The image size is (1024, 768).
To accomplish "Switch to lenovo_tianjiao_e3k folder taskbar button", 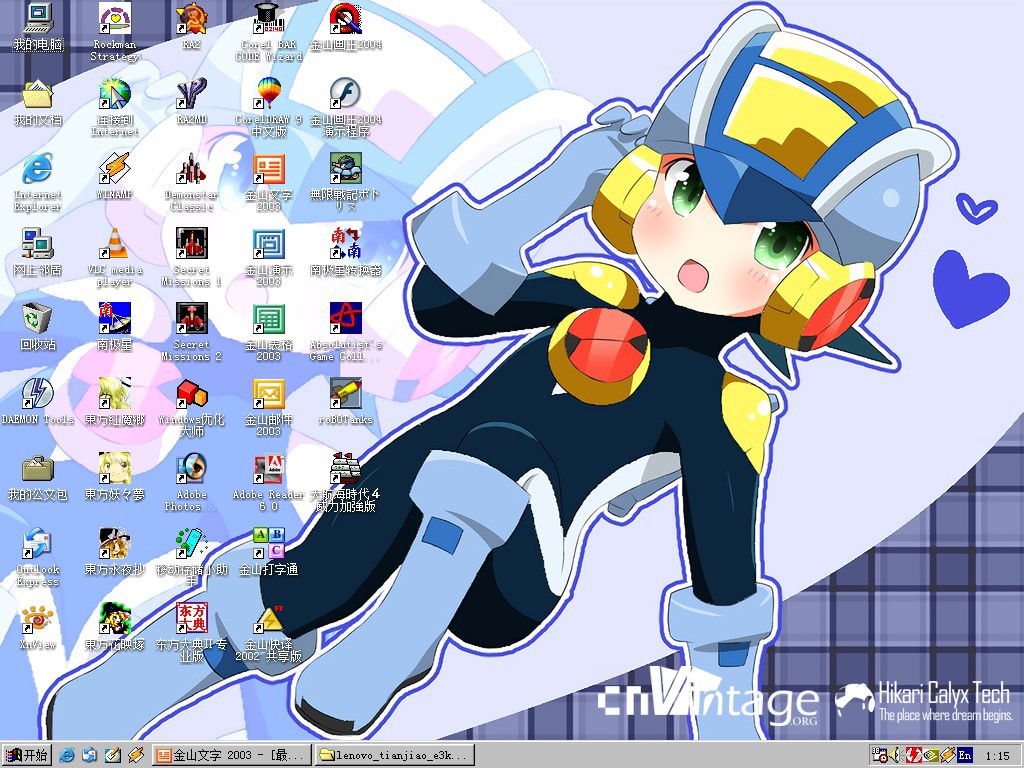I will pos(394,755).
